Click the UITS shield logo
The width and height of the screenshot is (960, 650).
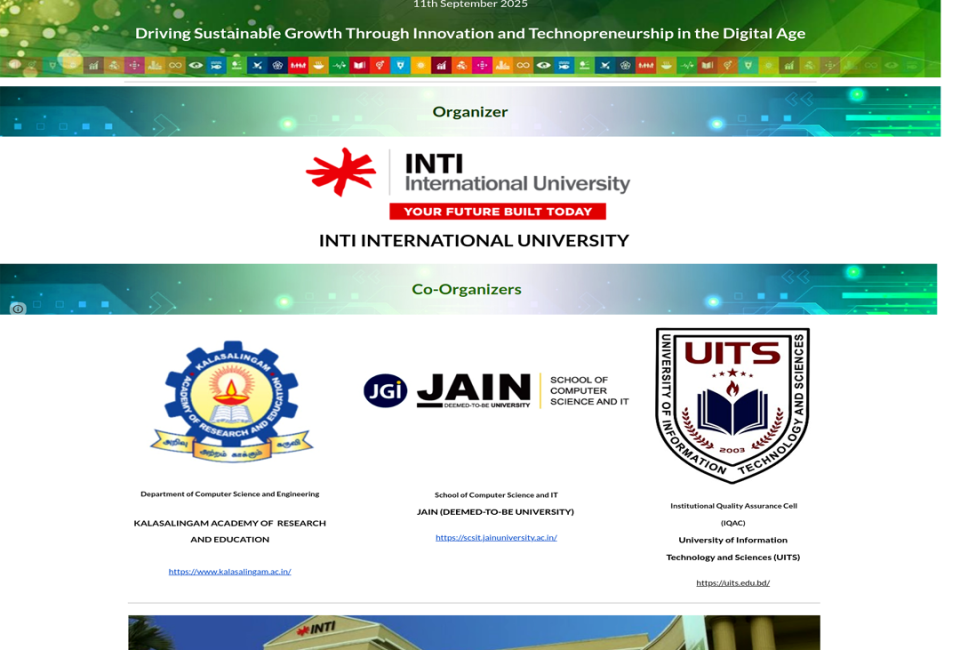click(732, 405)
